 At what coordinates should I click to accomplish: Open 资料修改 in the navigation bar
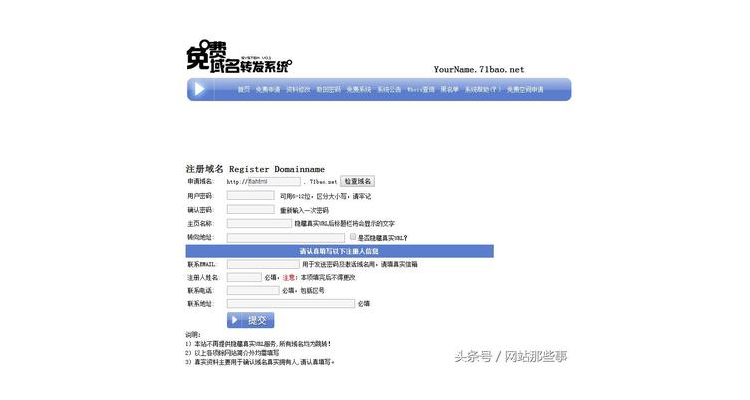(298, 89)
